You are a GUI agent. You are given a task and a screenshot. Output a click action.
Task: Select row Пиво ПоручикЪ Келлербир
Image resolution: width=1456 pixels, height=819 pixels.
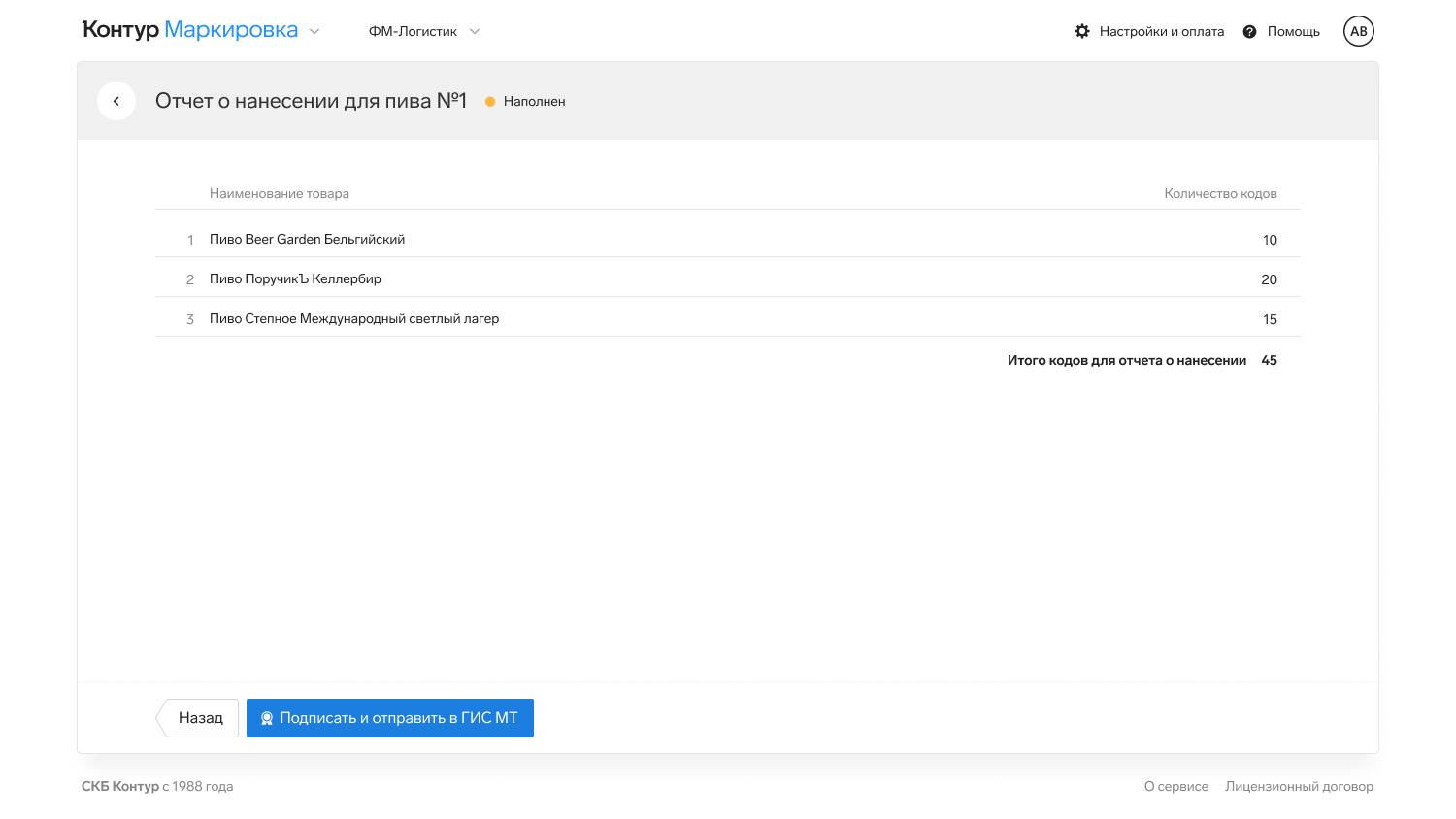pyautogui.click(x=728, y=278)
